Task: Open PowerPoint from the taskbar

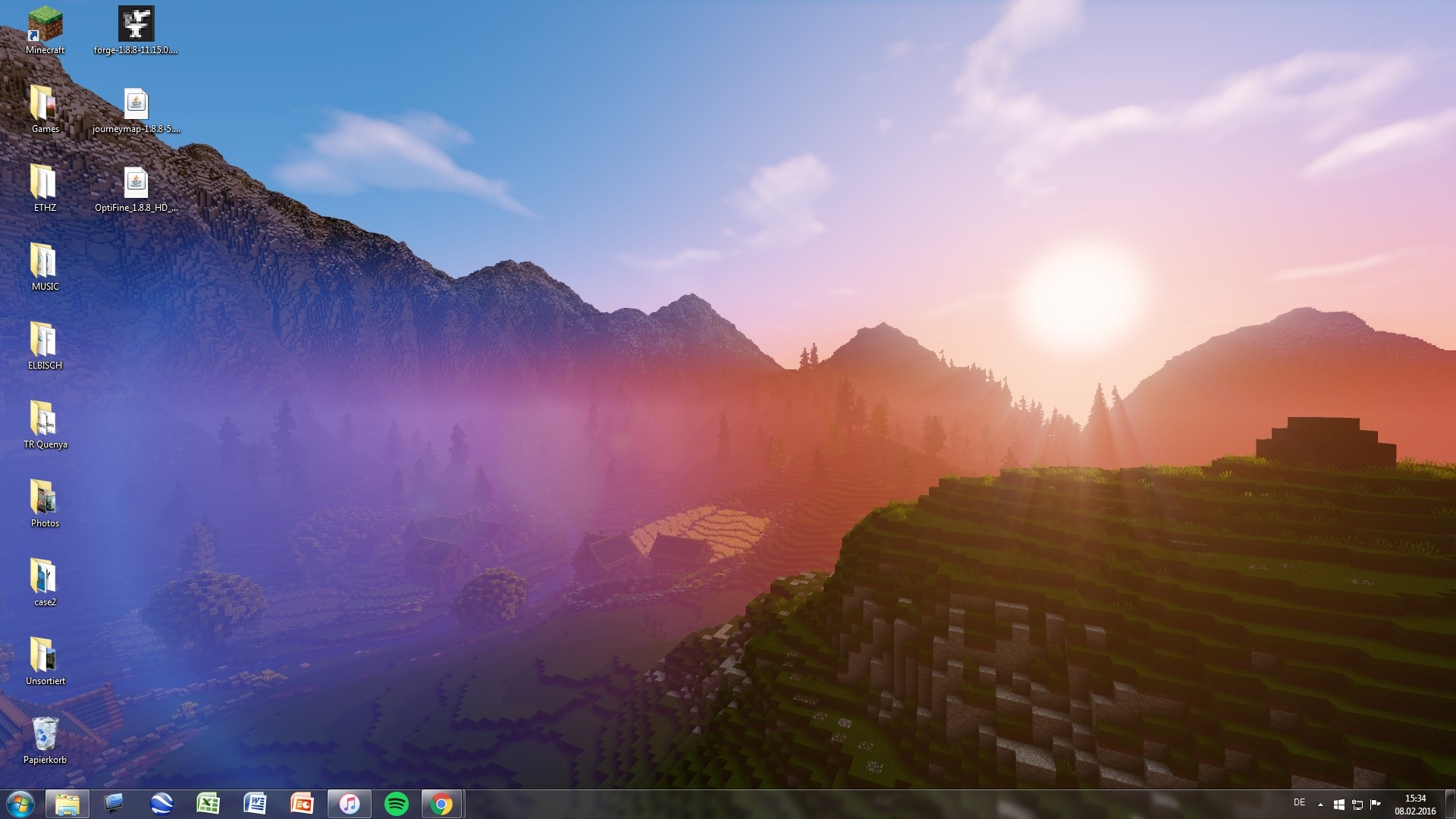Action: 302,804
